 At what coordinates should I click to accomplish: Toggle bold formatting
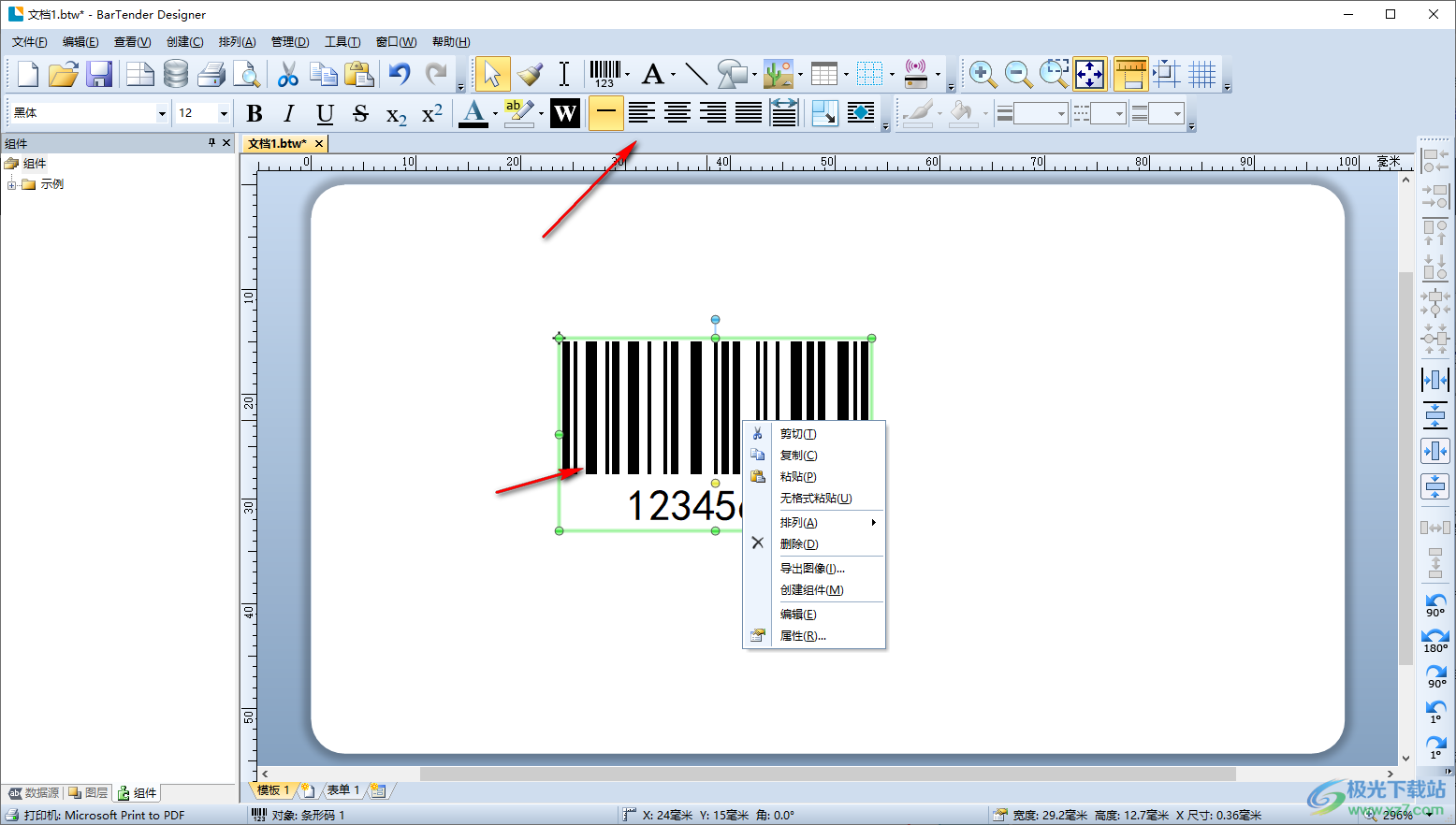click(x=254, y=113)
